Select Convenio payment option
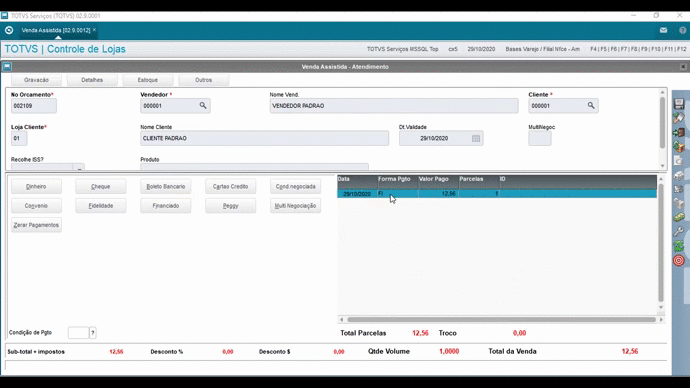Image resolution: width=690 pixels, height=388 pixels. [x=36, y=206]
